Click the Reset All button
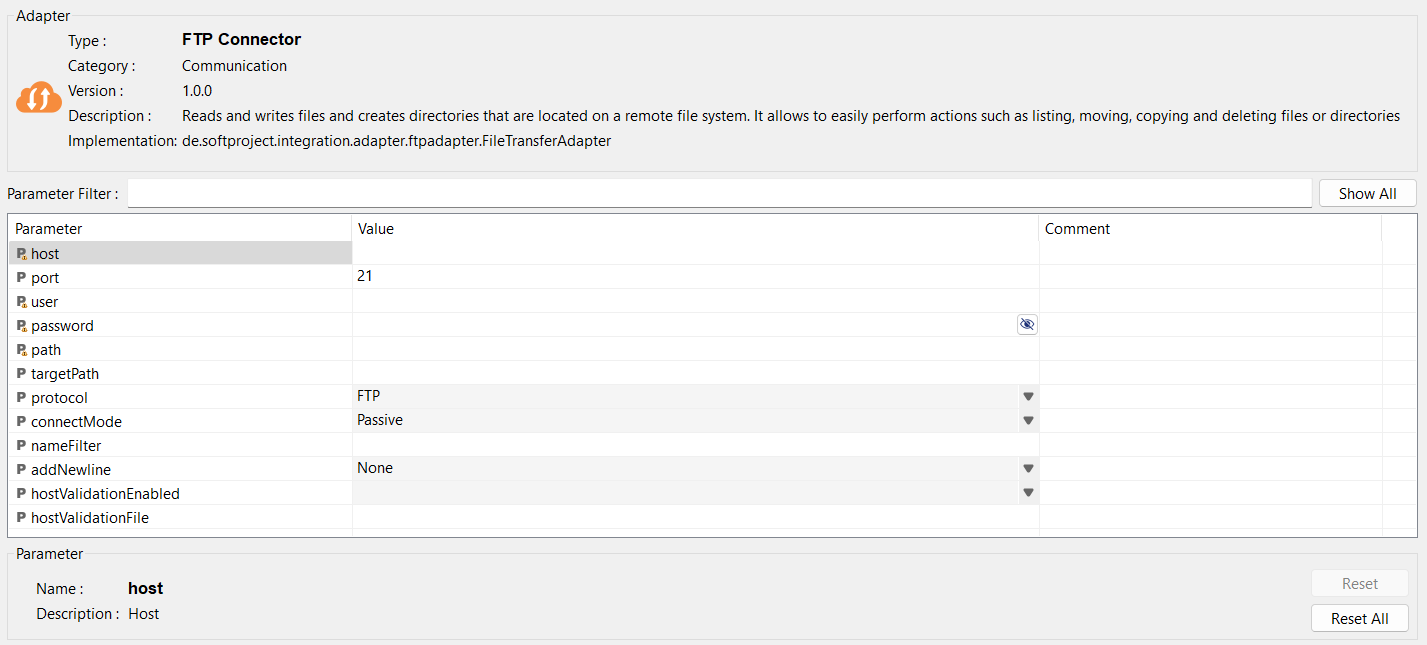 (1359, 619)
